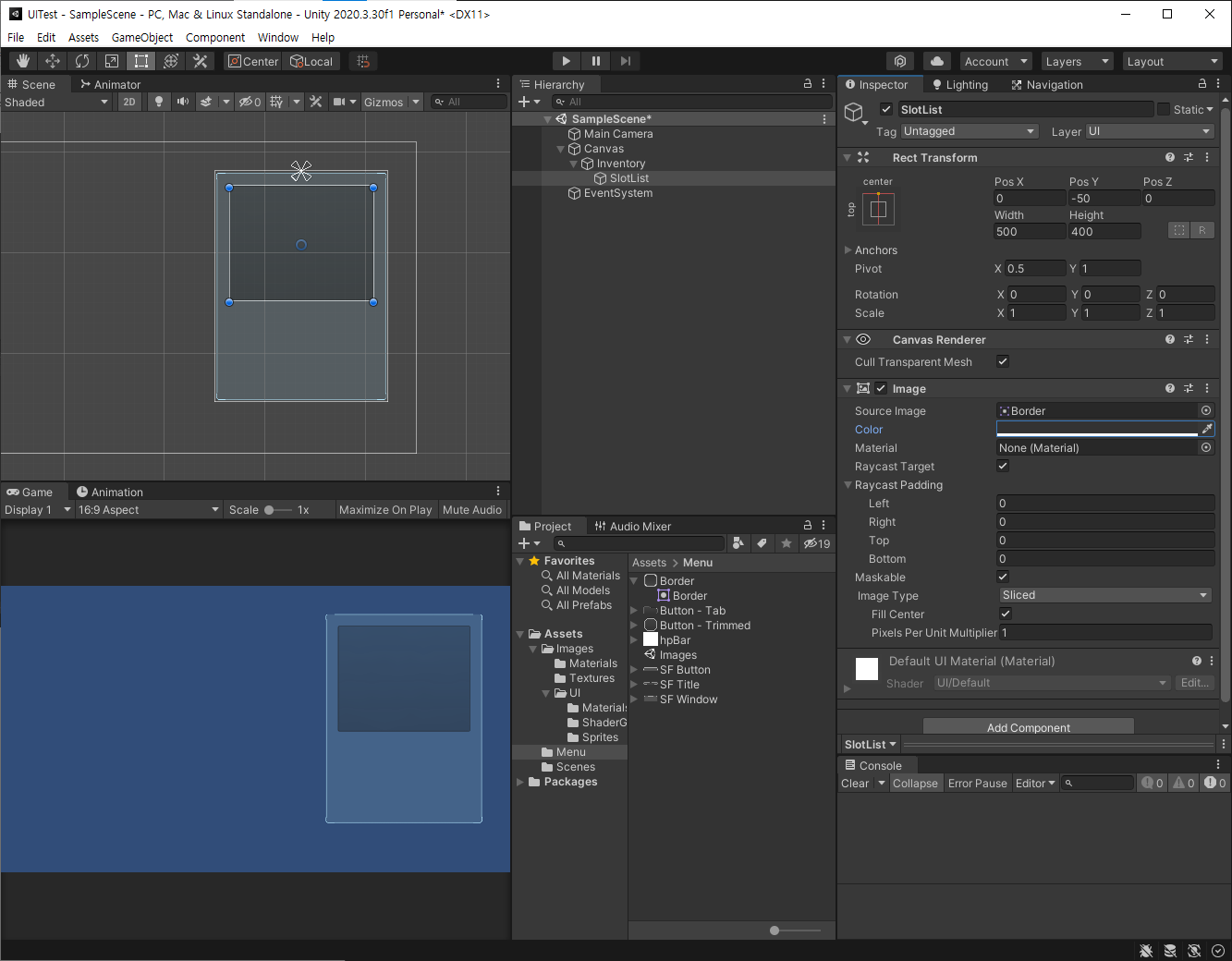The width and height of the screenshot is (1232, 961).
Task: Pick Source Image object selector circle
Action: [1206, 410]
